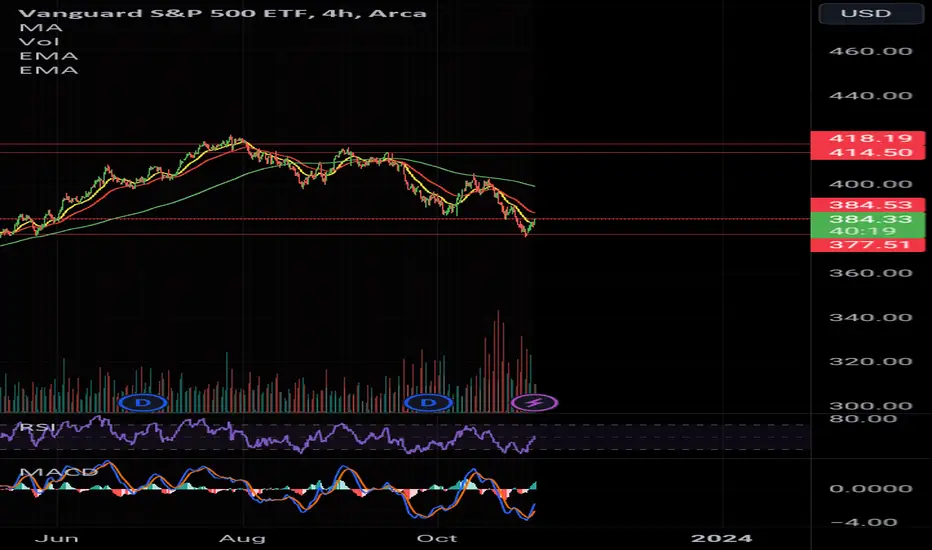Click the 2024 time axis label

point(722,538)
